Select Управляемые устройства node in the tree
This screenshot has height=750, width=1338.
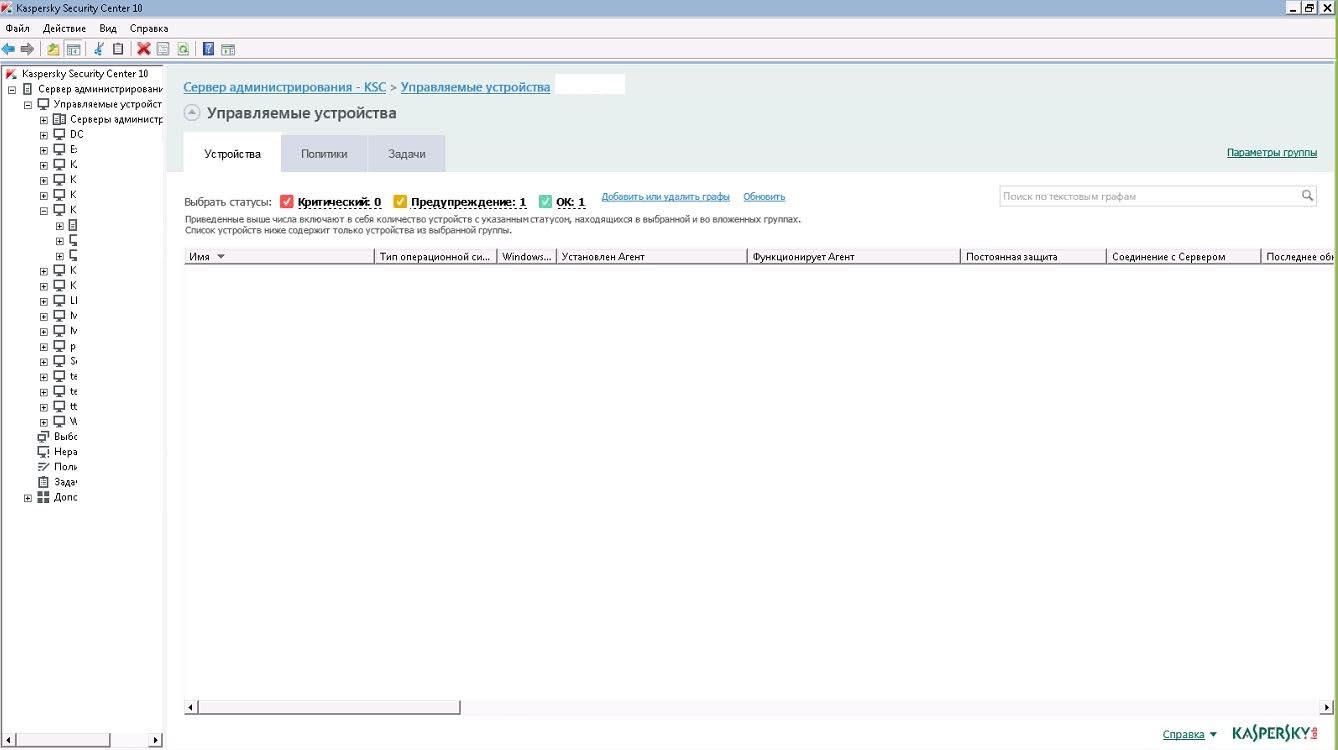107,104
